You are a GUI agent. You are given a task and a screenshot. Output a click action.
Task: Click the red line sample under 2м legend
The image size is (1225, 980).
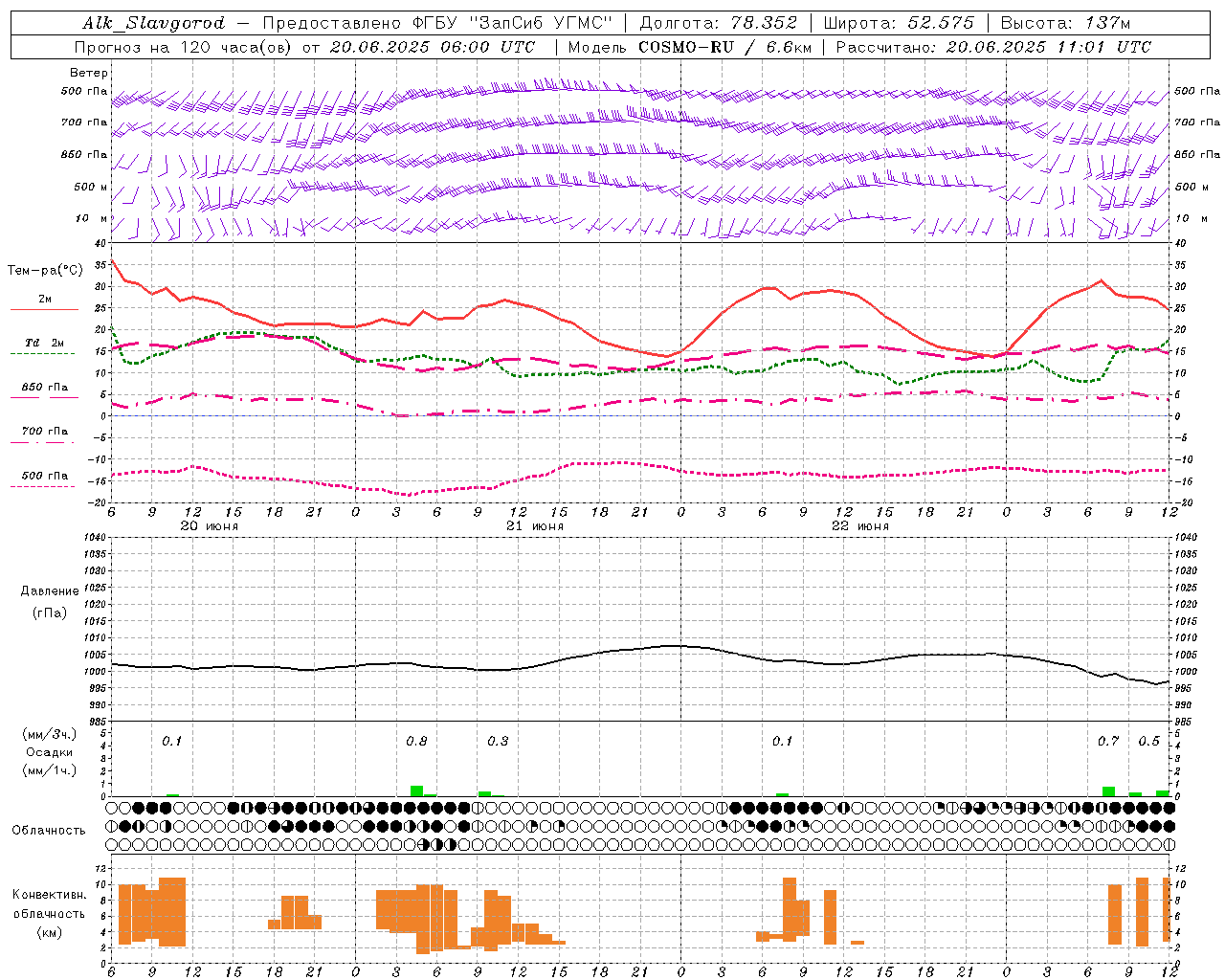(44, 310)
